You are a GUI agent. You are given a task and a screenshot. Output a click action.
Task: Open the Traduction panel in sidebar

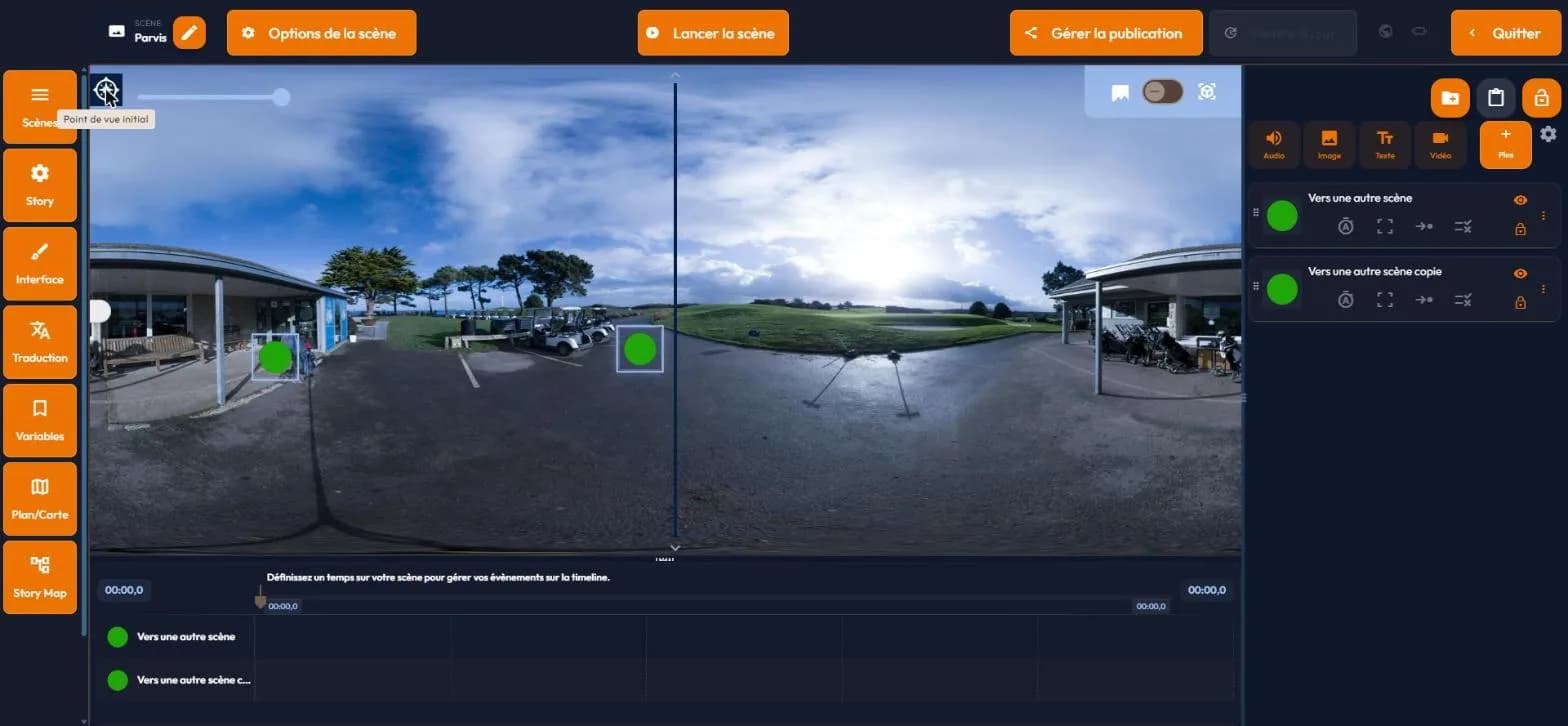pyautogui.click(x=40, y=342)
